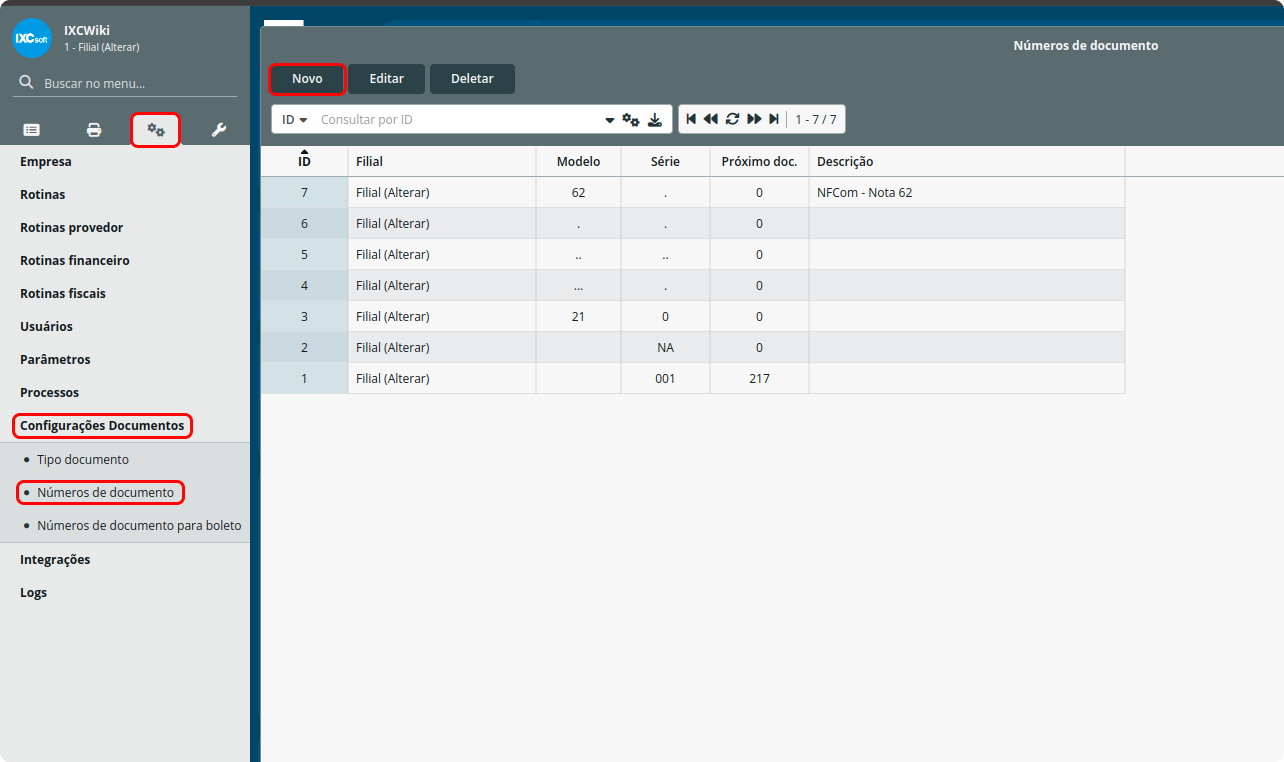Click the 1 - 7 / 7 record counter
1284x762 pixels.
tap(816, 119)
